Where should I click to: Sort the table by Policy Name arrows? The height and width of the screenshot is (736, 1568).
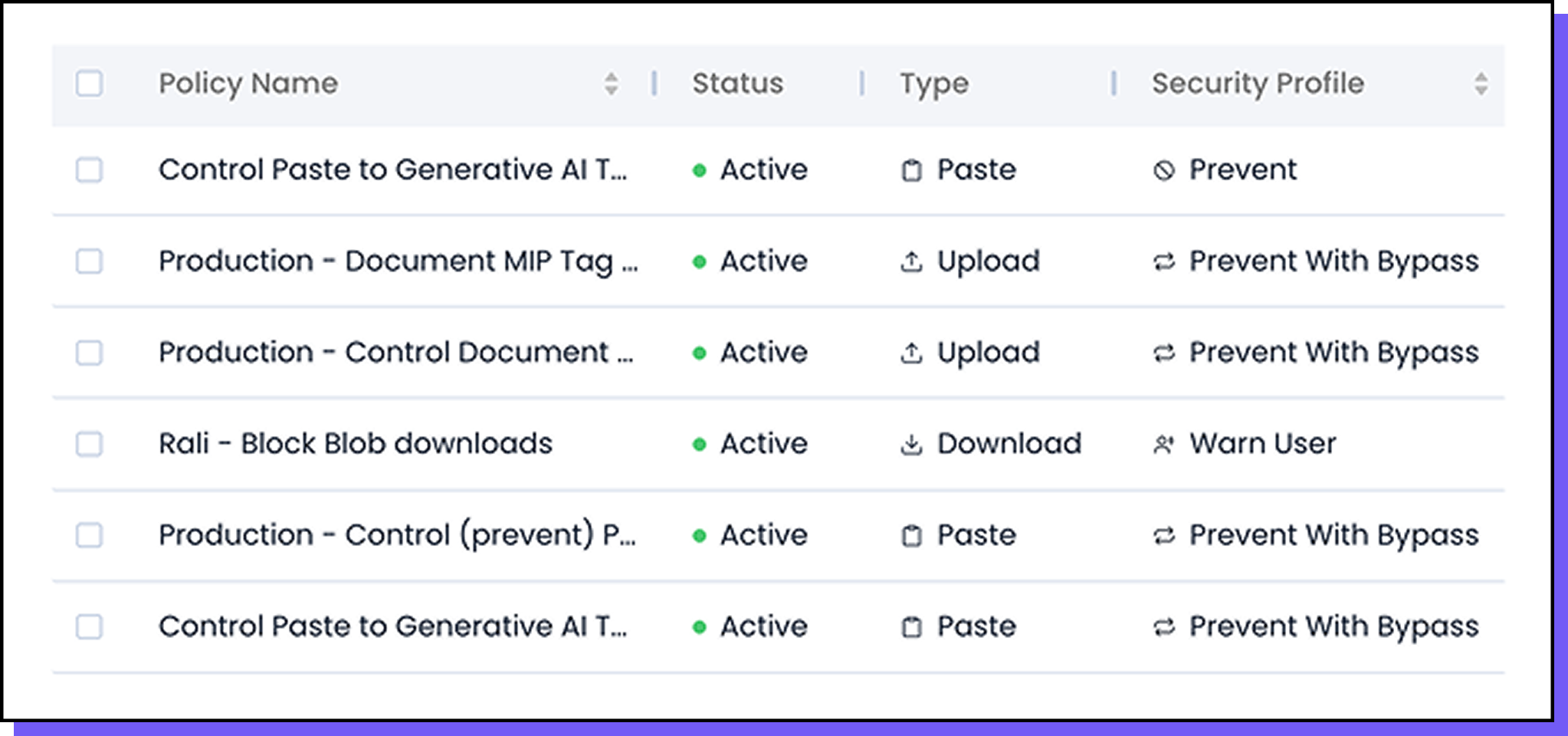point(611,84)
